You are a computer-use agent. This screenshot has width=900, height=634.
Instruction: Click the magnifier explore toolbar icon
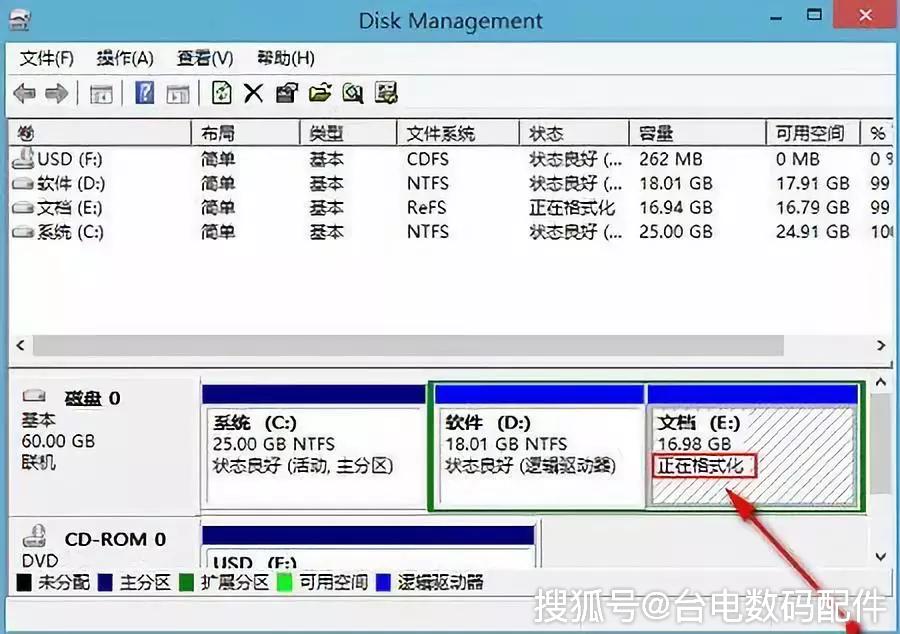353,92
